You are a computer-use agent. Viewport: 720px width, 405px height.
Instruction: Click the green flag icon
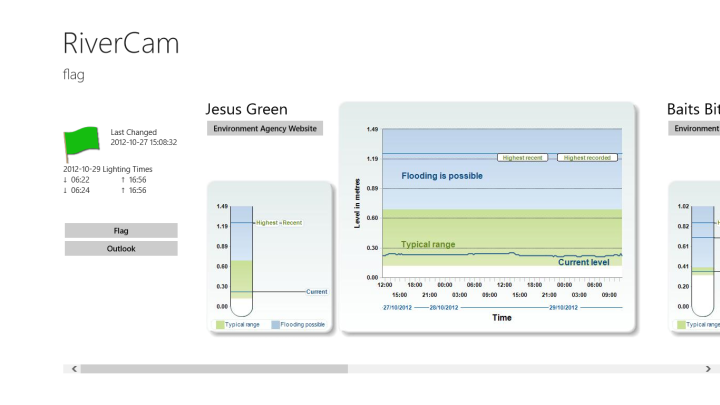(81, 143)
